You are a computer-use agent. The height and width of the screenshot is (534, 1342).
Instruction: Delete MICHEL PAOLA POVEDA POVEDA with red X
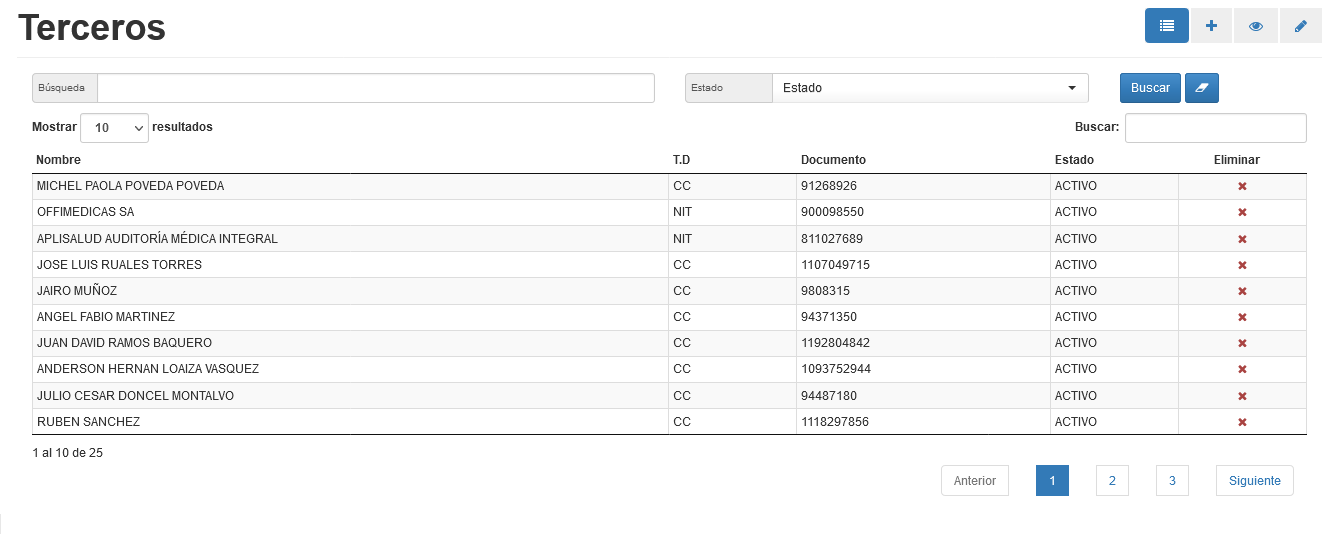1242,186
